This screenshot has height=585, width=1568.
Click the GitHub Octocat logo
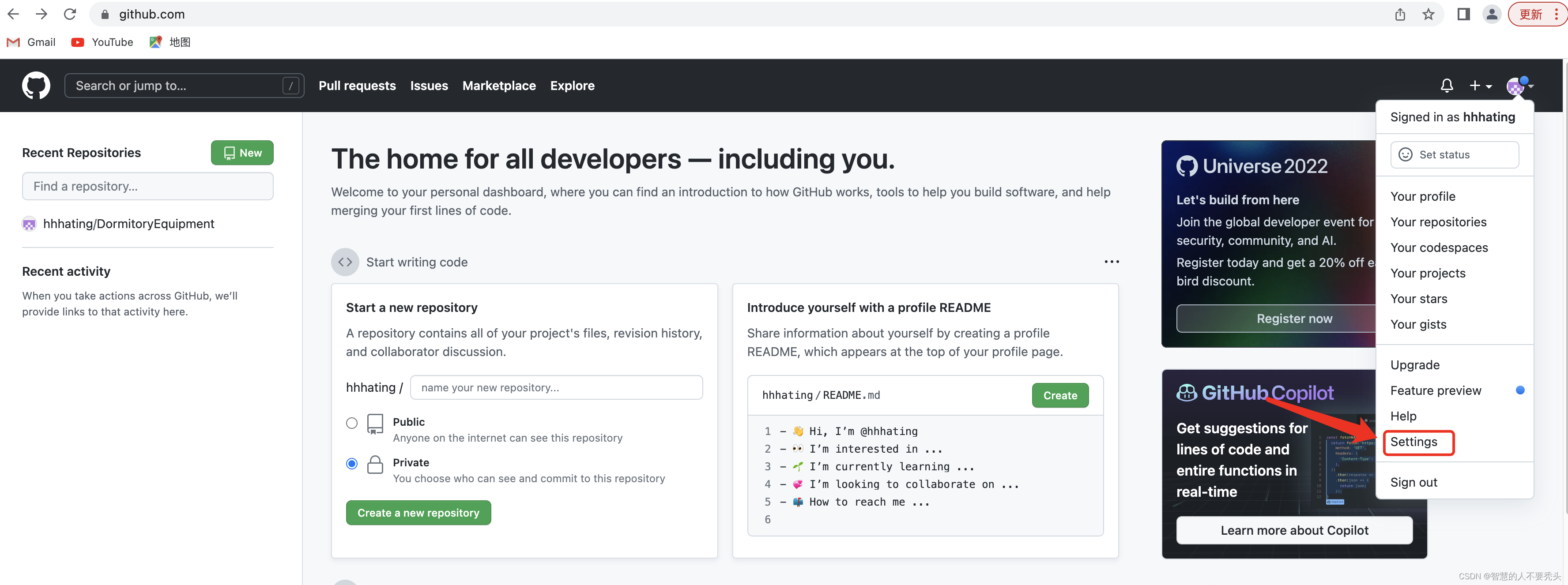36,86
